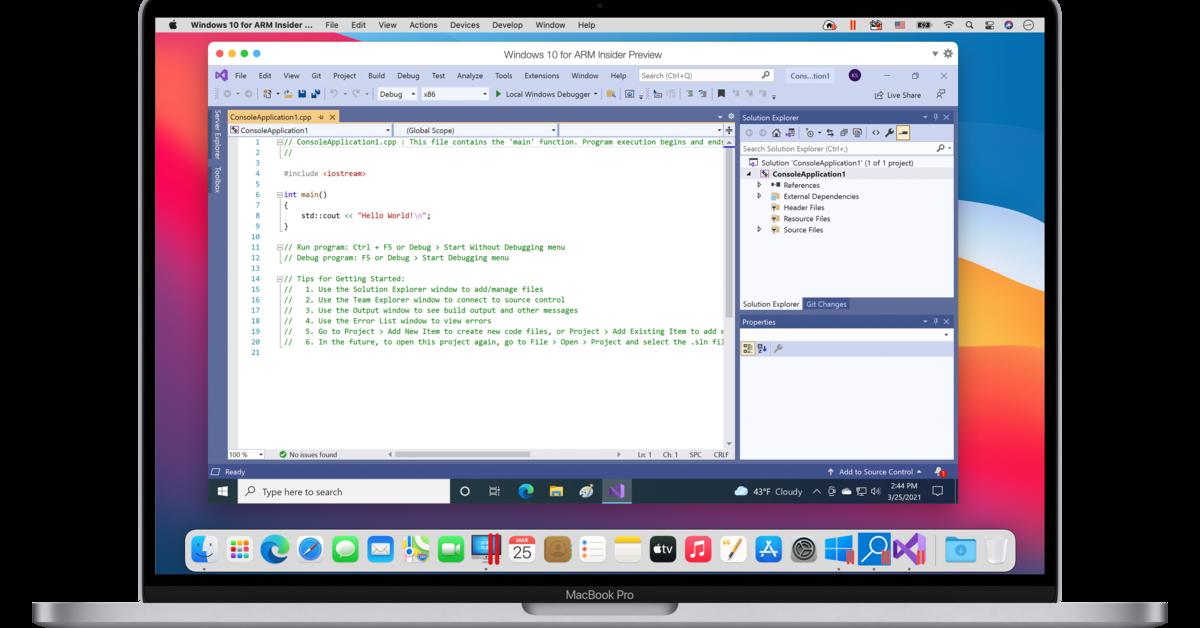Image resolution: width=1200 pixels, height=628 pixels.
Task: Collapse the main() function code fold
Action: (x=280, y=194)
